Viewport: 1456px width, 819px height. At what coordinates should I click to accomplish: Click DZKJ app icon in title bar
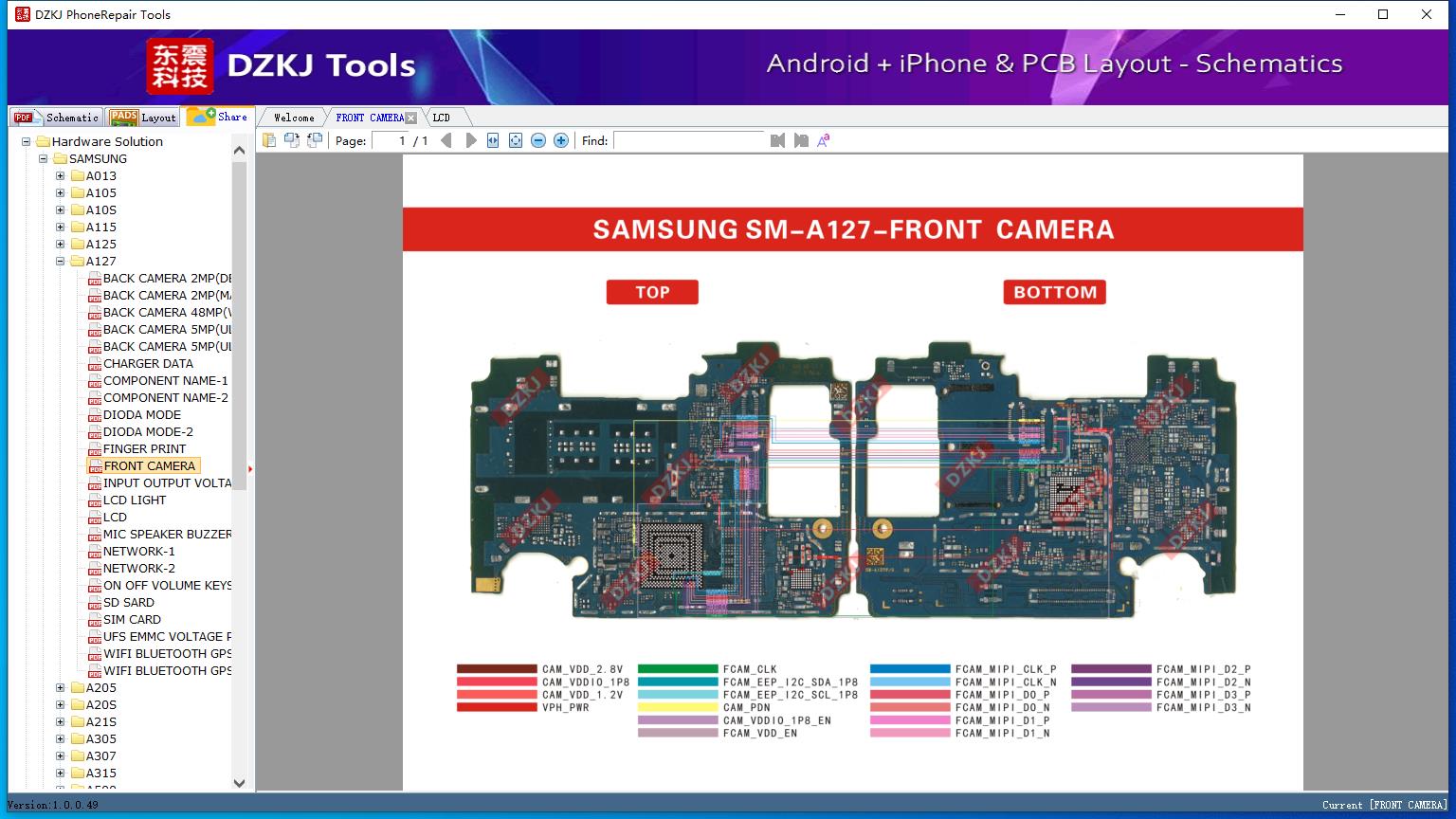click(23, 14)
